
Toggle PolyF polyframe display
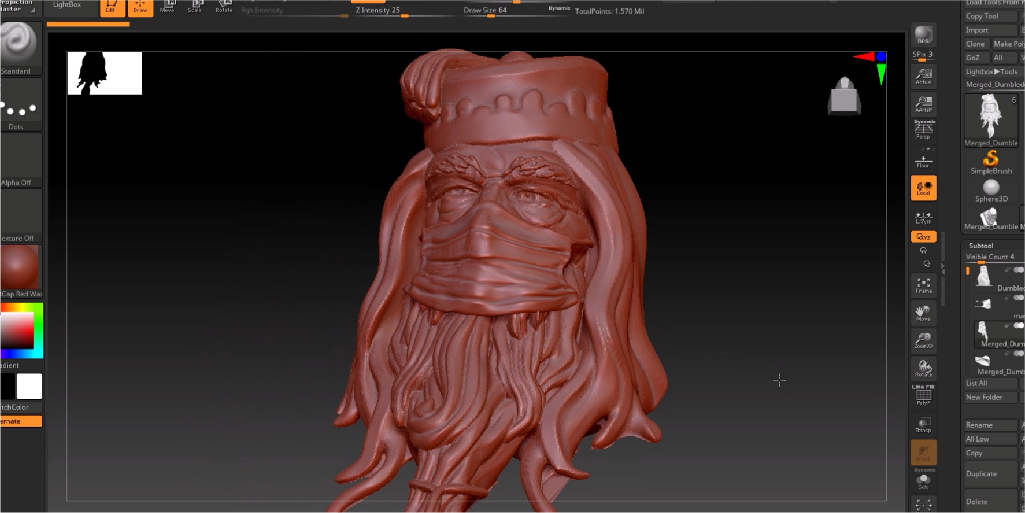[x=924, y=396]
